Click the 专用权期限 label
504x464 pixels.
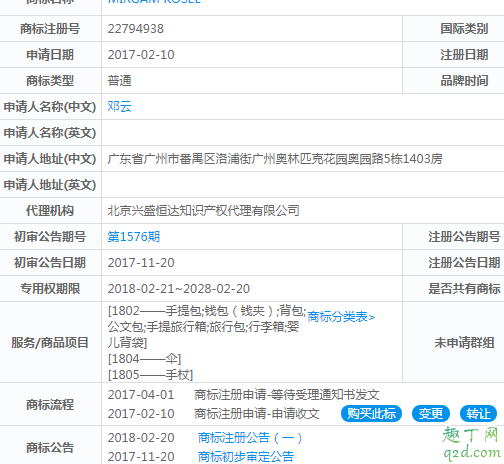[x=50, y=289]
